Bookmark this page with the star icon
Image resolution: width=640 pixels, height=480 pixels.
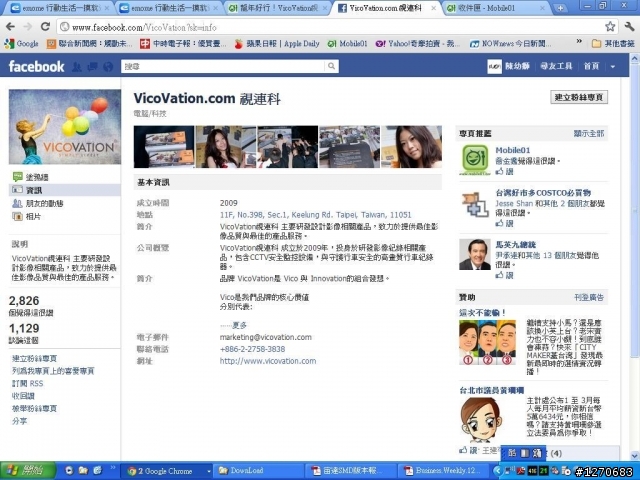[610, 27]
